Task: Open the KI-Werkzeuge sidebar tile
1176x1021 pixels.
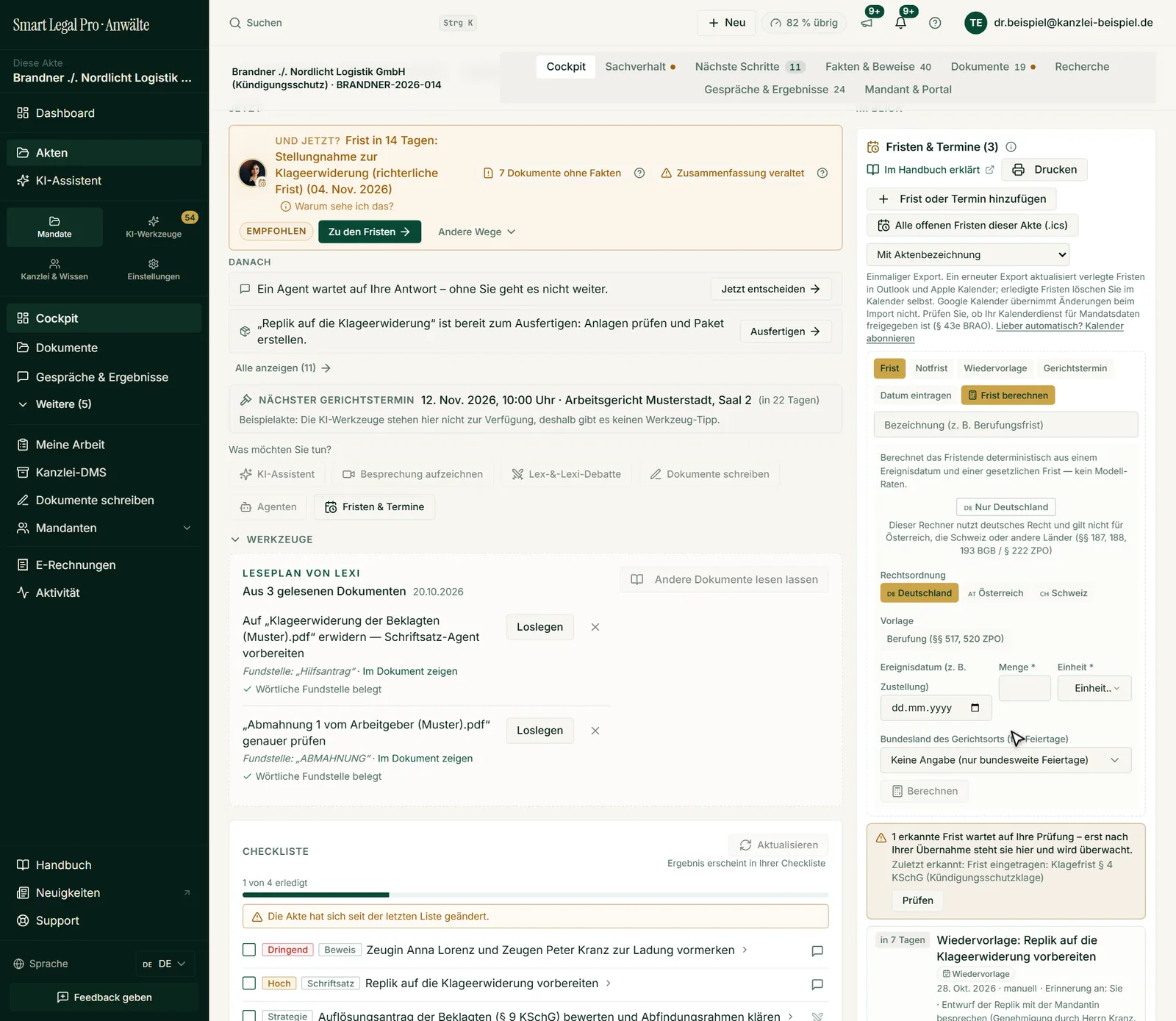Action: coord(154,226)
